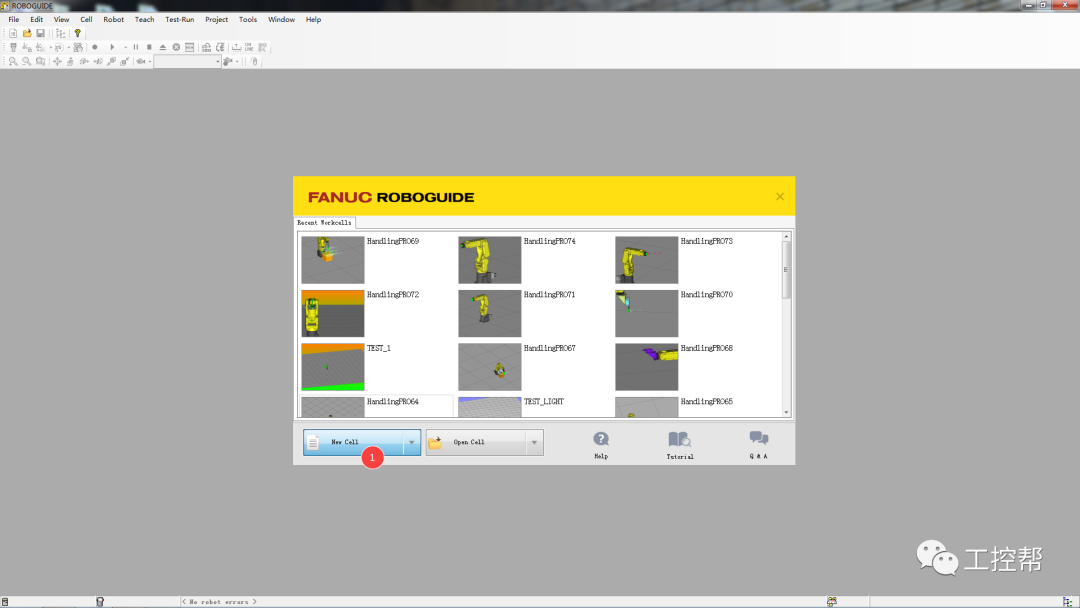Click the recent workcells scrollbar up arrow
This screenshot has width=1080, height=608.
[787, 236]
